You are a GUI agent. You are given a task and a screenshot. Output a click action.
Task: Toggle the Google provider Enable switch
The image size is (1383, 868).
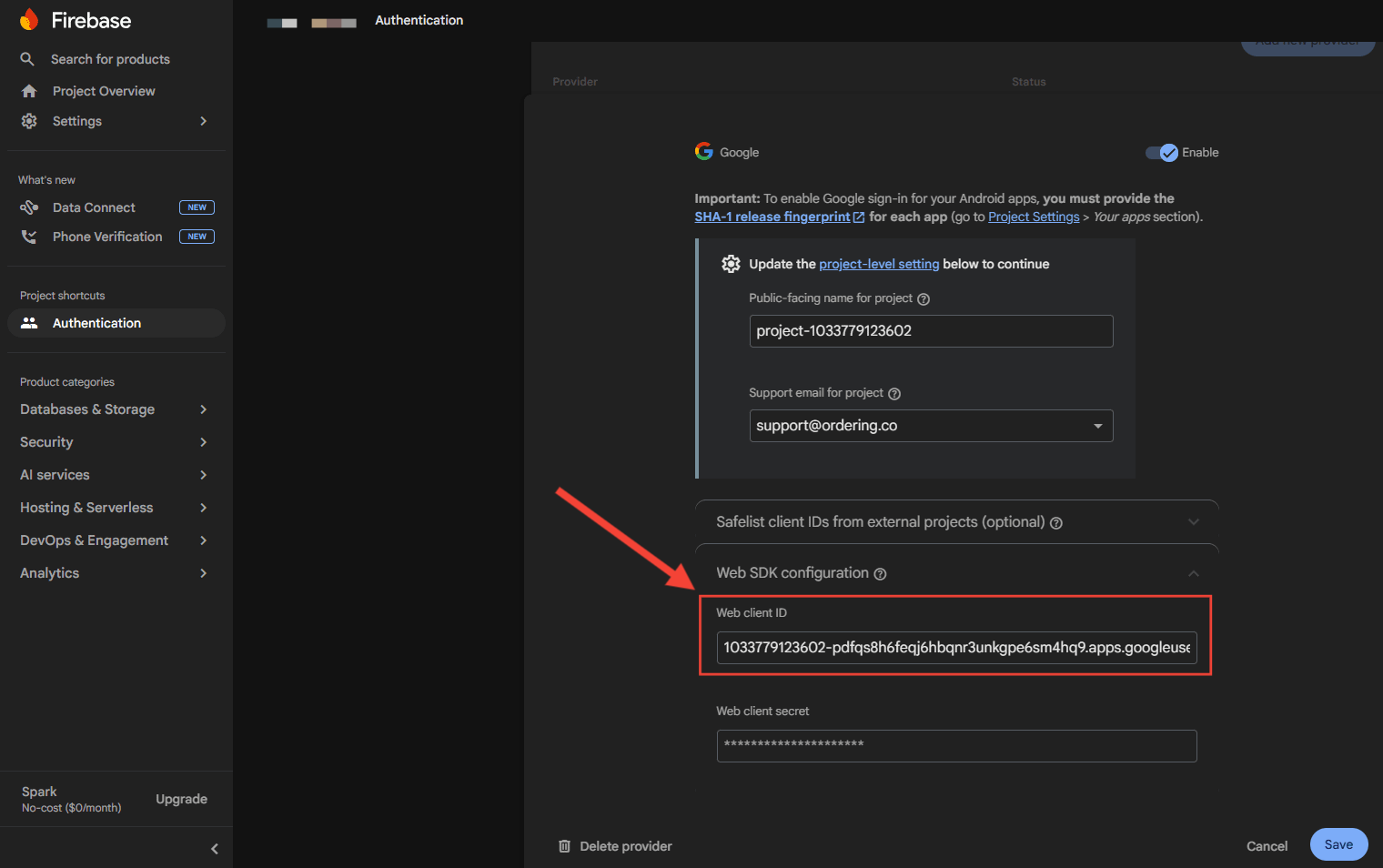[1162, 153]
